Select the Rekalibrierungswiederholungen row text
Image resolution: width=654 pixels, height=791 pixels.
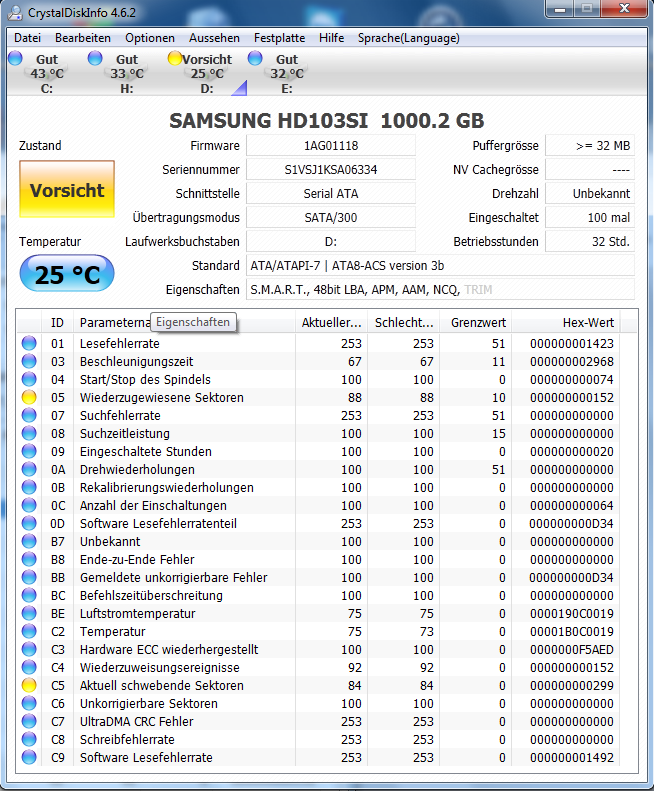(167, 487)
